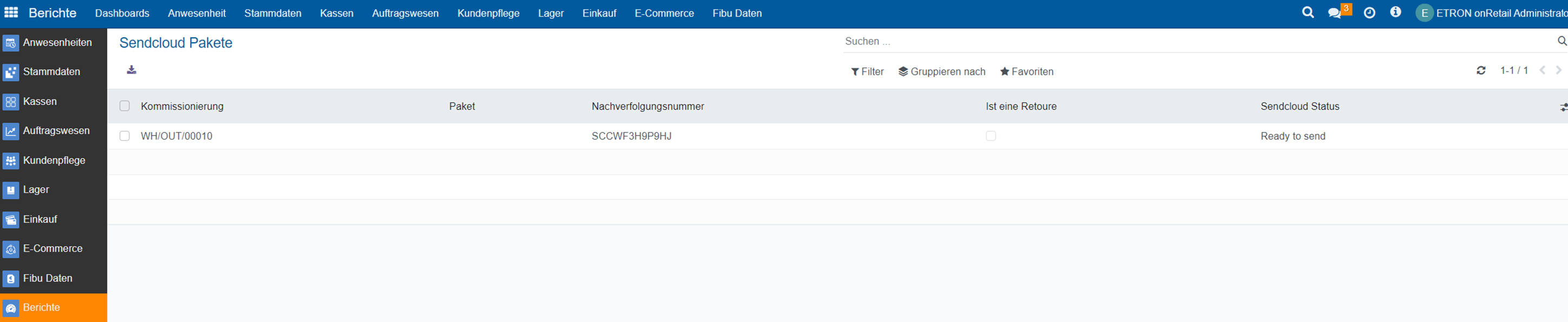Viewport: 1568px width, 322px height.
Task: Open the Gruppieren nach dropdown
Action: tap(942, 72)
